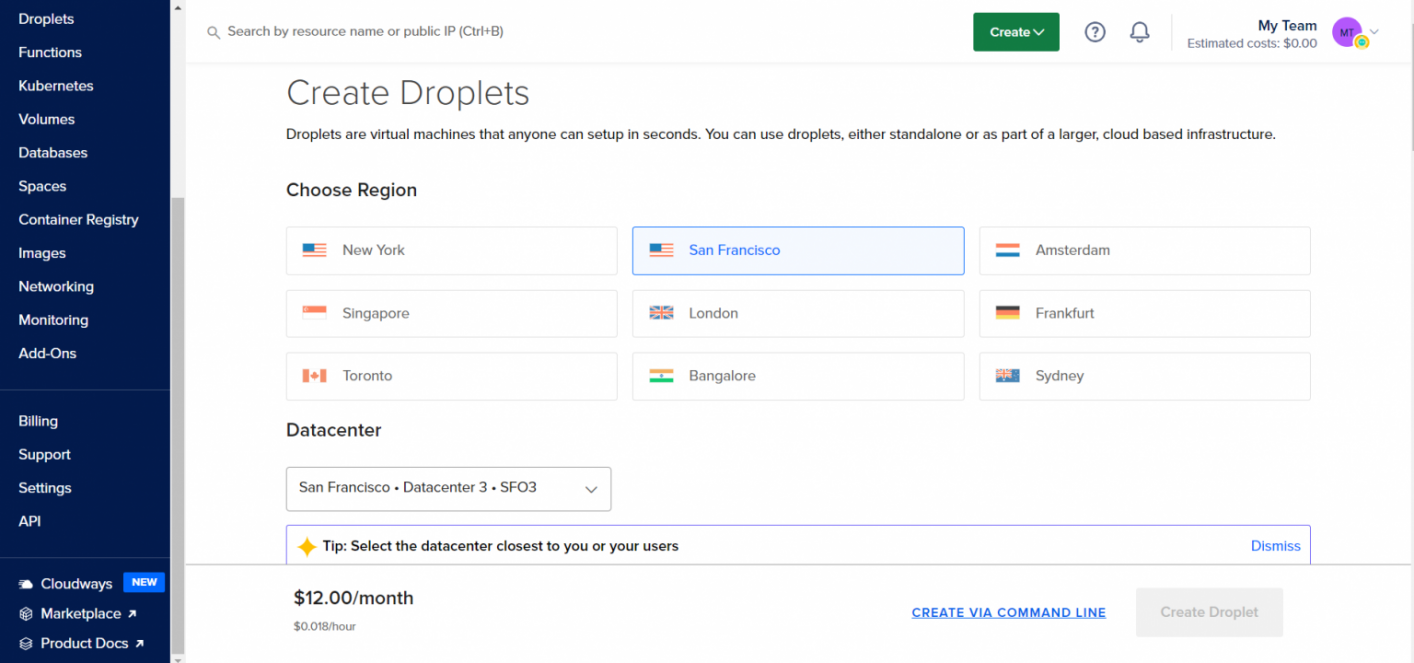
Task: Click the Indian flag beside Bangalore
Action: [x=661, y=376]
